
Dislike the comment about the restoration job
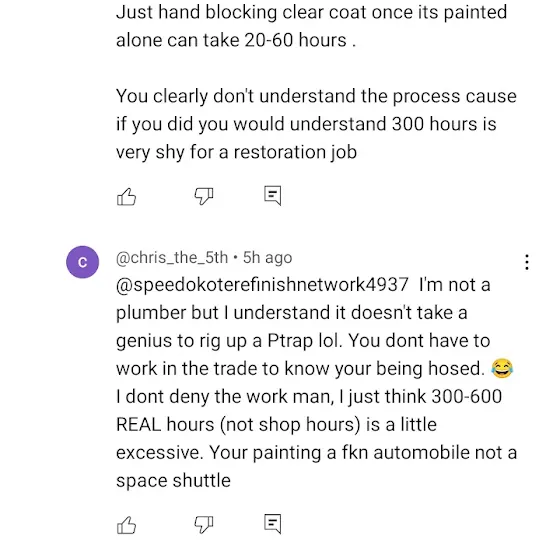pos(204,196)
